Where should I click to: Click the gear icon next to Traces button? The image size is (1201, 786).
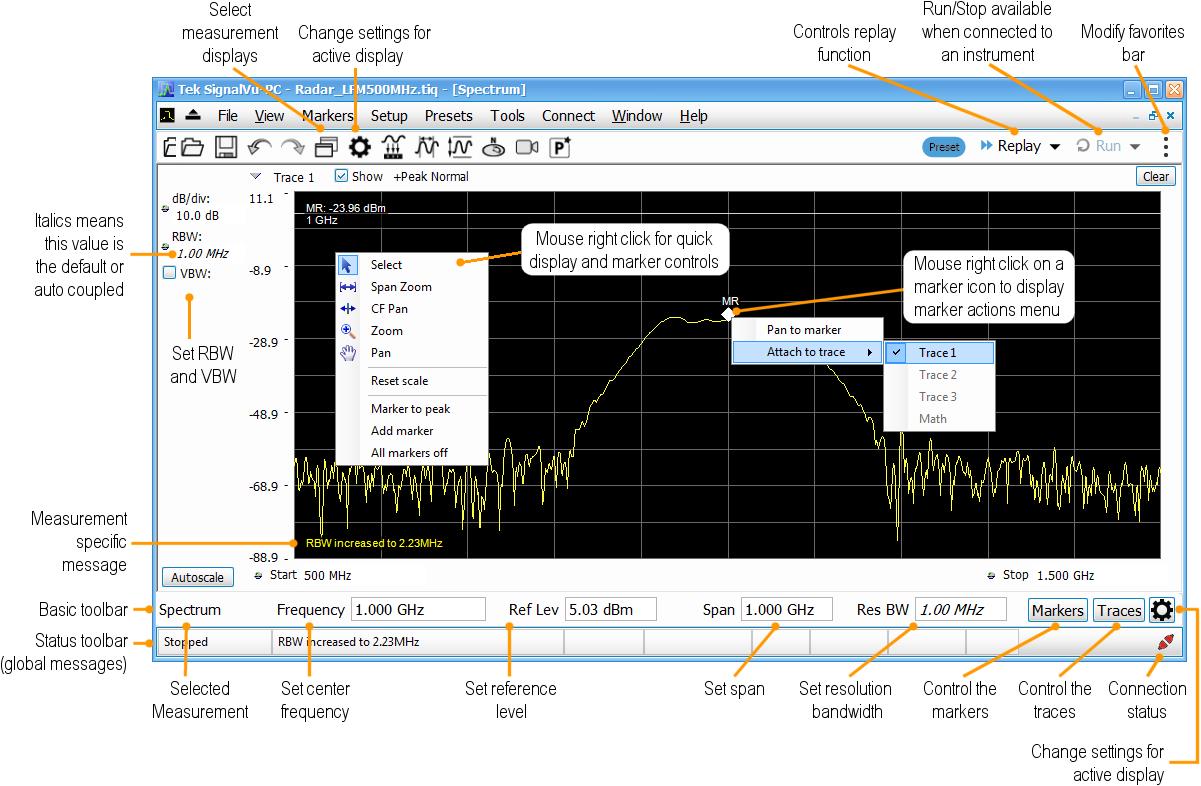coord(1161,609)
